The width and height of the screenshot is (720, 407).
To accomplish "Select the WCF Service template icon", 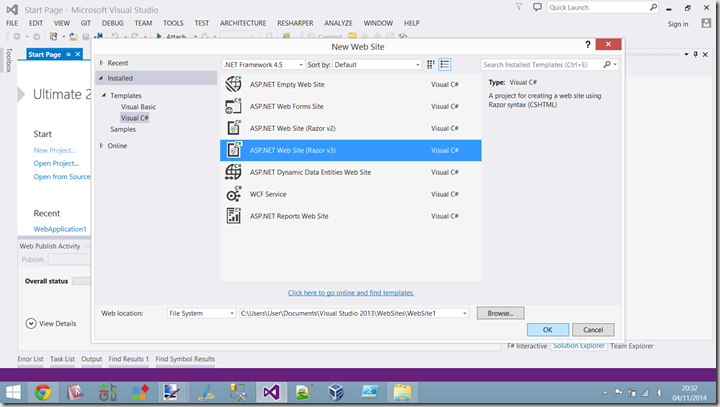I will (x=233, y=194).
